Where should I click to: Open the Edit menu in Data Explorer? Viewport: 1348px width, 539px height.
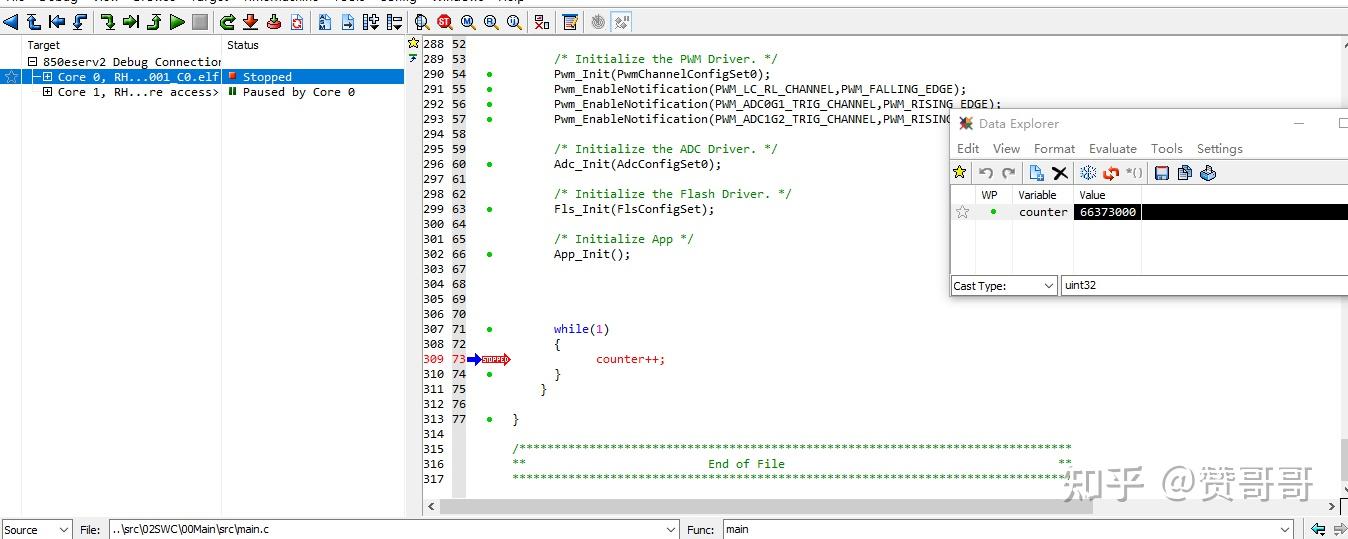tap(968, 148)
